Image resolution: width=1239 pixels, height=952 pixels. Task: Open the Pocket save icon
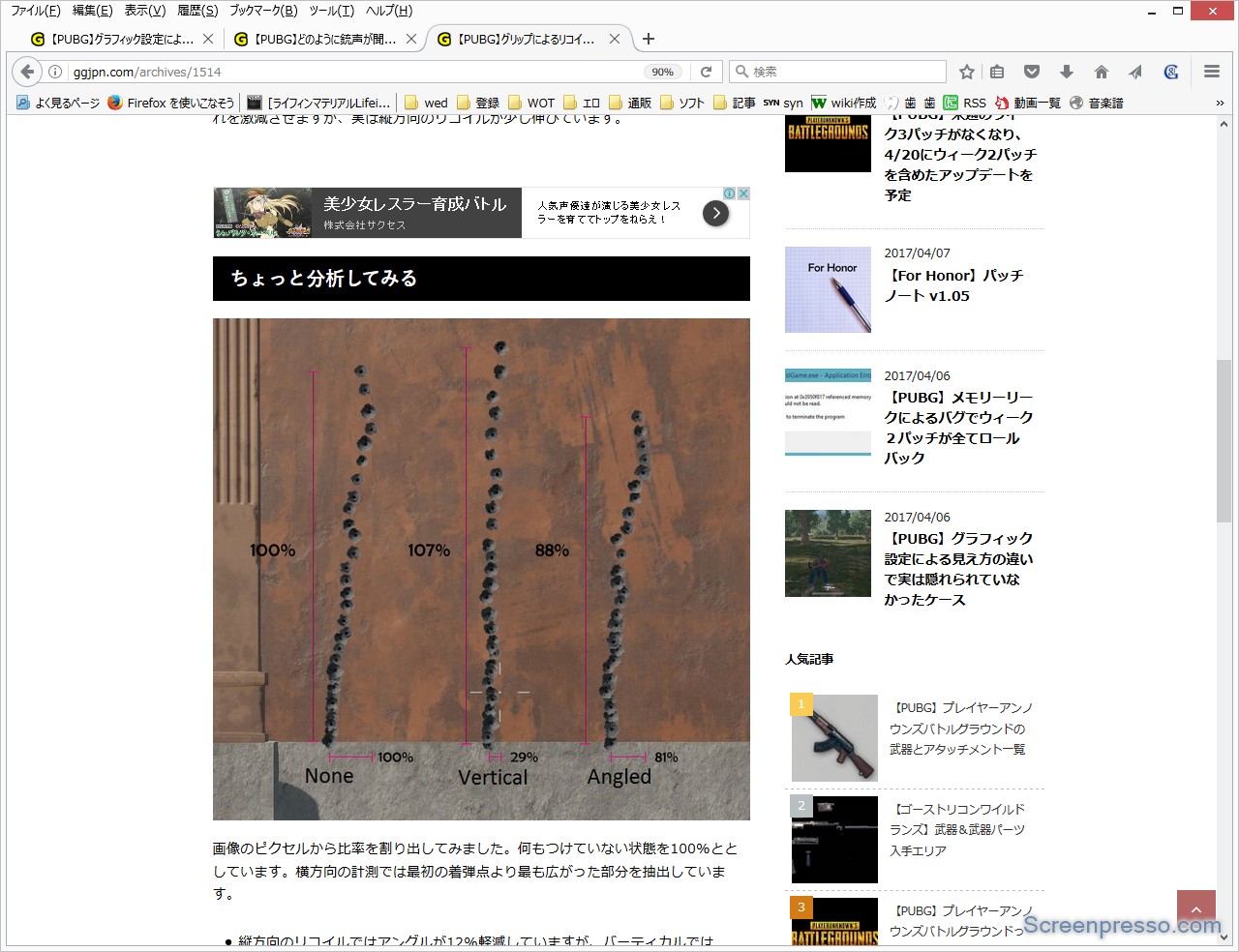tap(1032, 72)
